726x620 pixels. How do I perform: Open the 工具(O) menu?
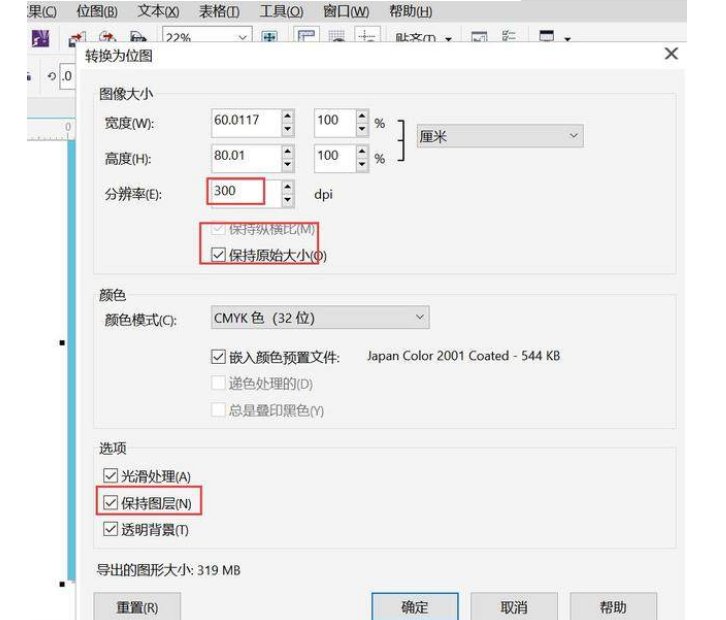(x=282, y=10)
